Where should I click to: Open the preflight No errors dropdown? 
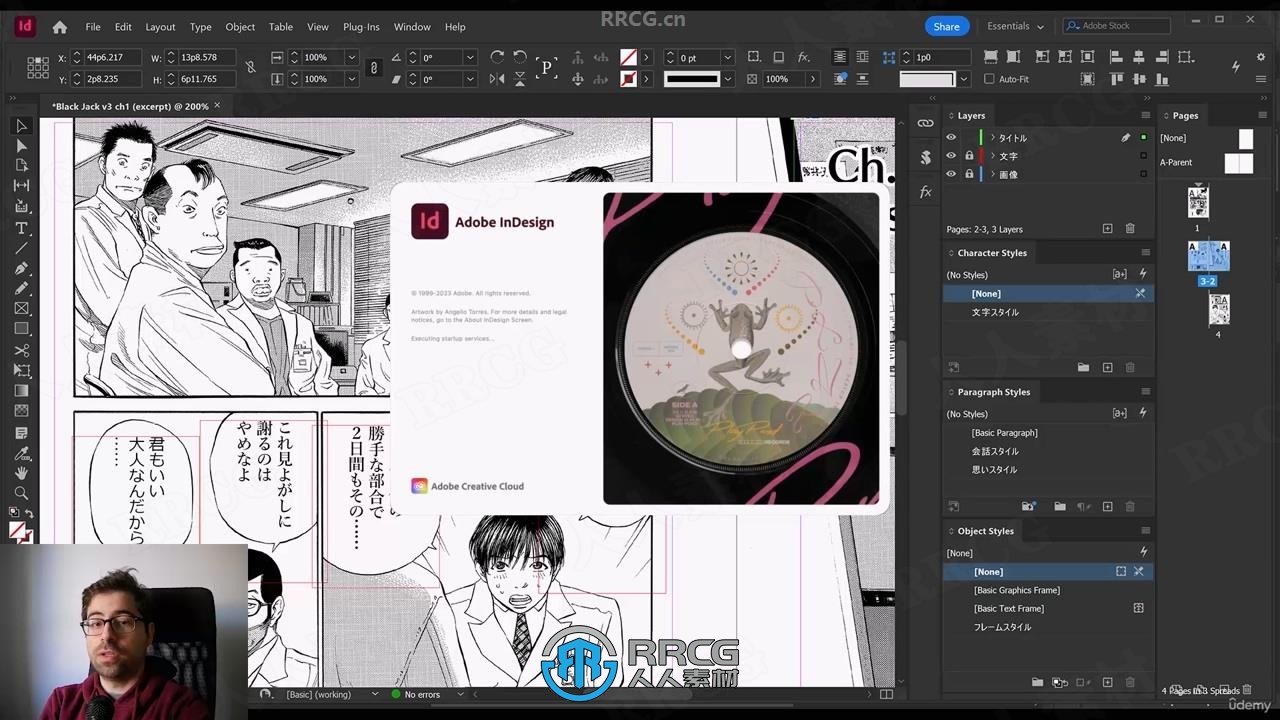click(461, 694)
